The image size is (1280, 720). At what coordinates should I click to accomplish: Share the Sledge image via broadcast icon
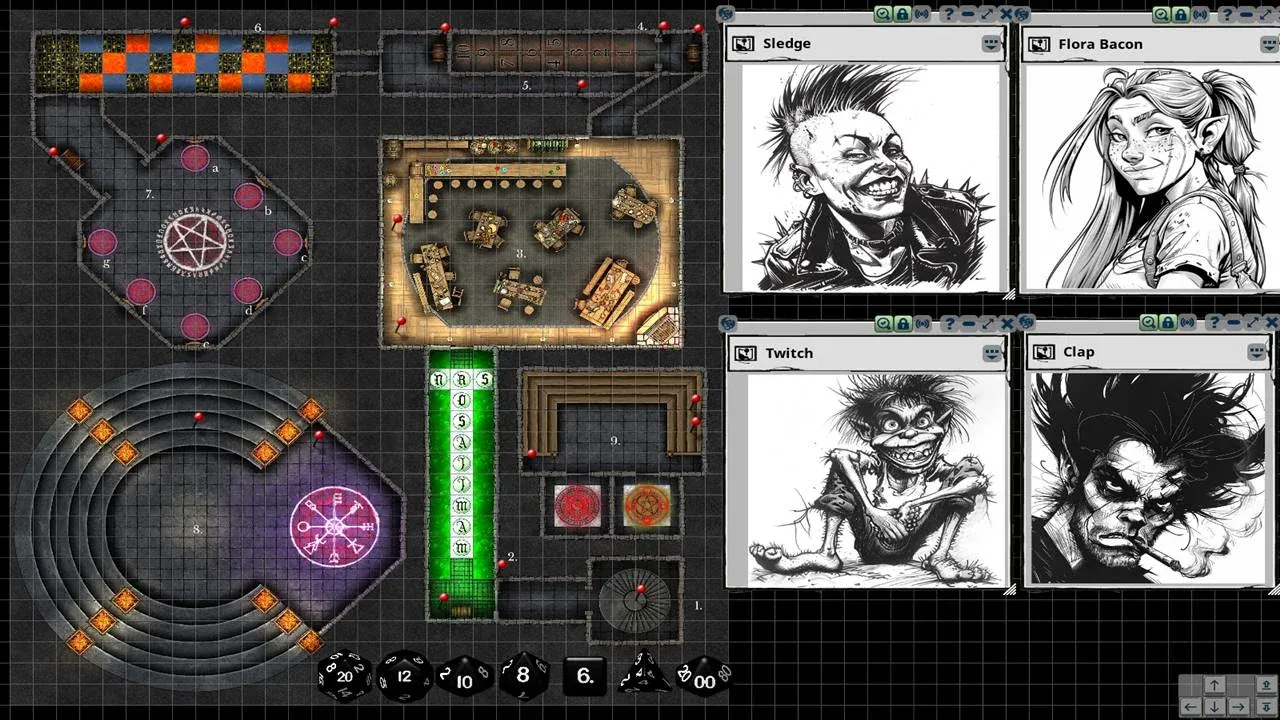pos(921,14)
